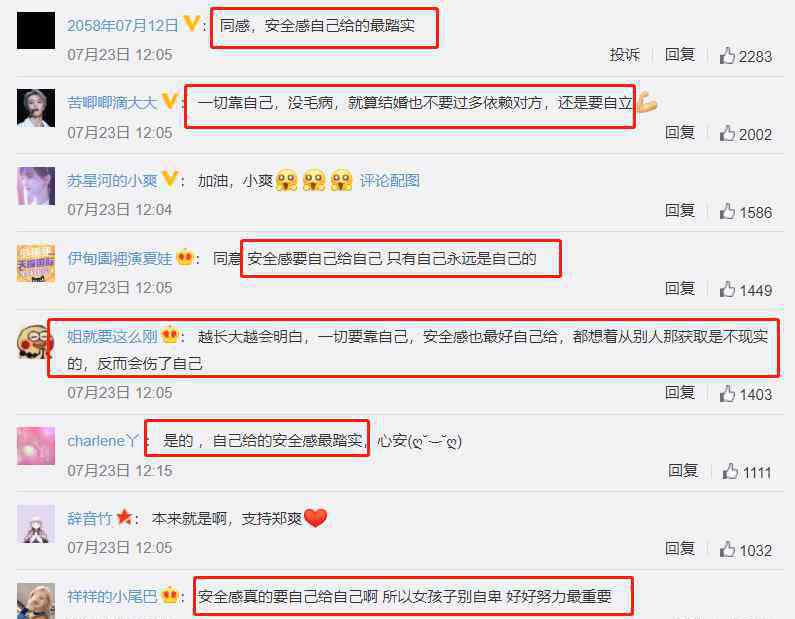Click thumbs-up beside 1111 count
This screenshot has height=619, width=795.
(730, 471)
